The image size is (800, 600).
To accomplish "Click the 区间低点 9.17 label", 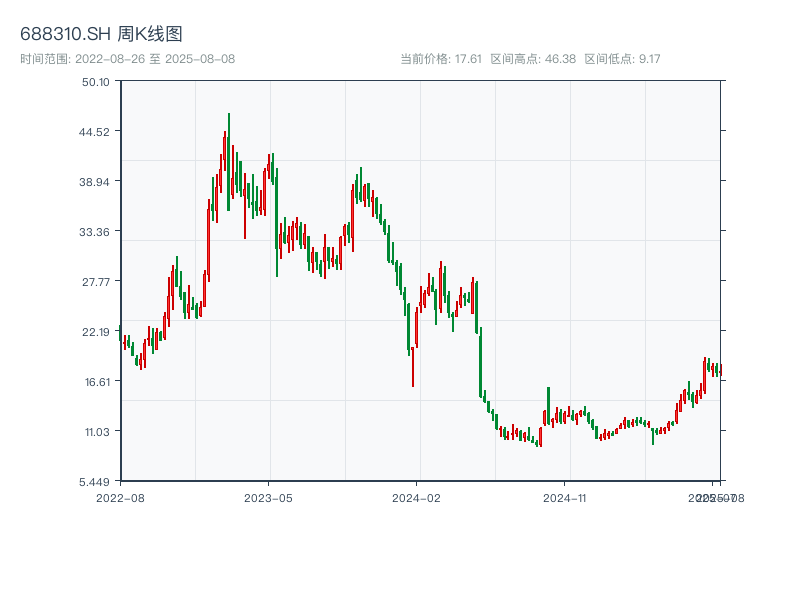I will tap(622, 59).
